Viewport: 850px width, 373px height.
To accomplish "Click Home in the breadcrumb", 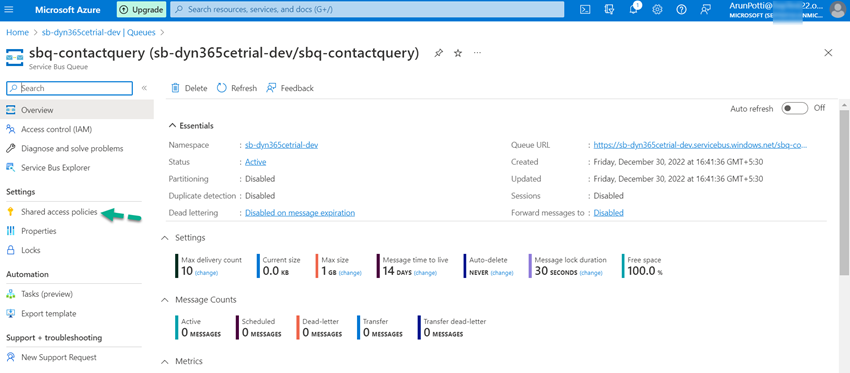I will (17, 32).
